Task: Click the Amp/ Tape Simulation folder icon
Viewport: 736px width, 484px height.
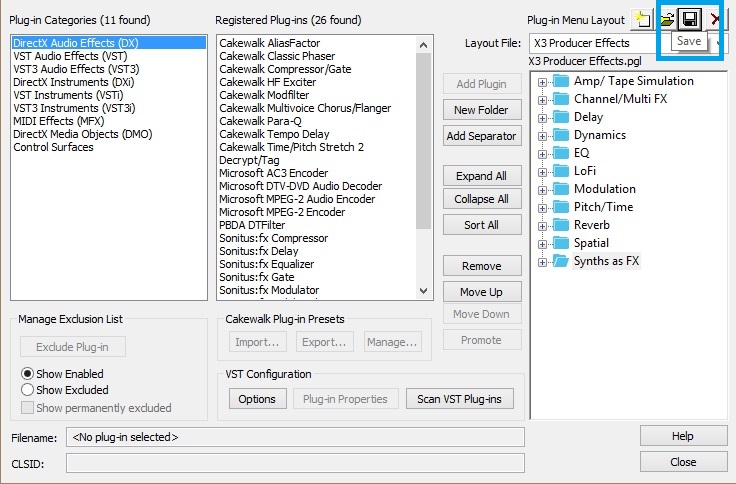Action: click(561, 81)
